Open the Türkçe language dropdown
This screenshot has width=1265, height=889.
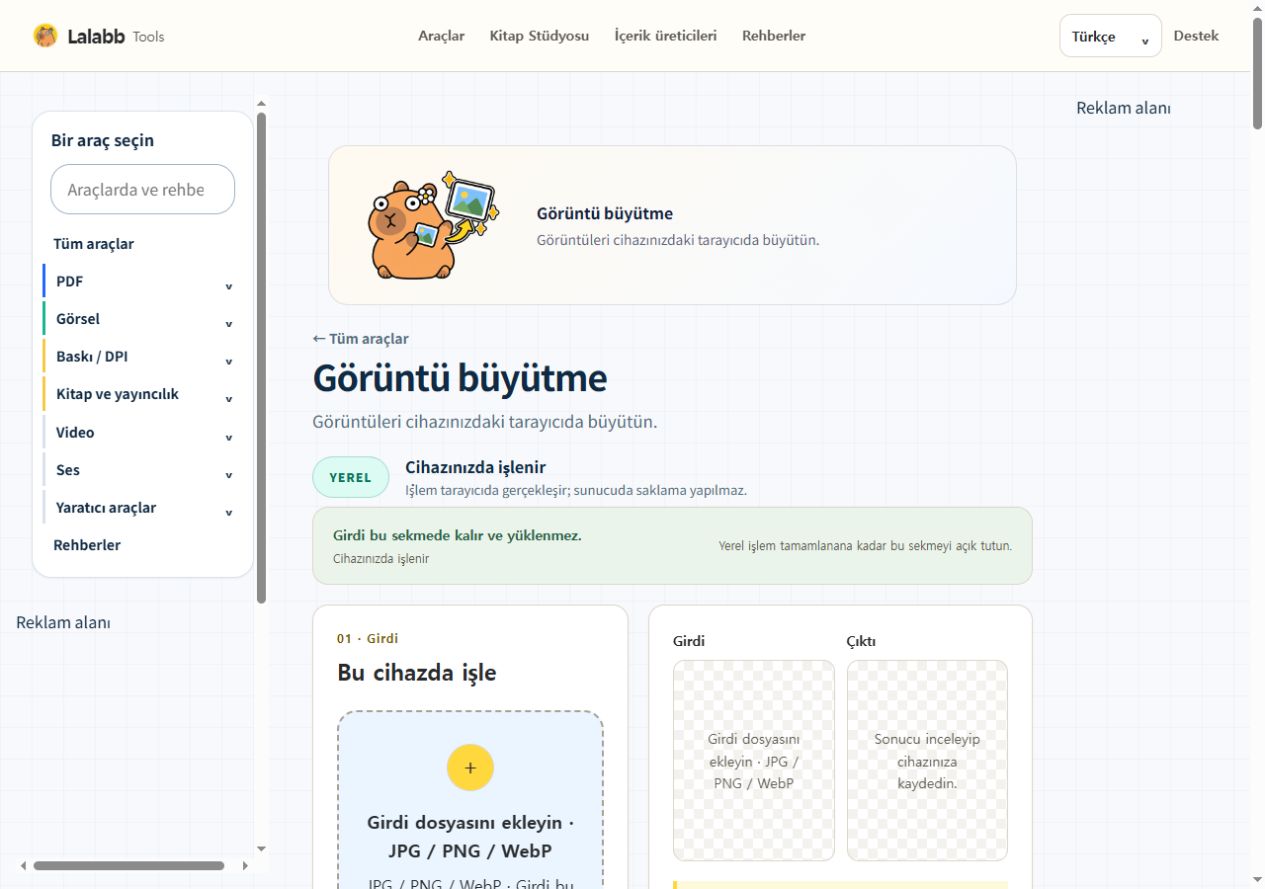[1110, 36]
